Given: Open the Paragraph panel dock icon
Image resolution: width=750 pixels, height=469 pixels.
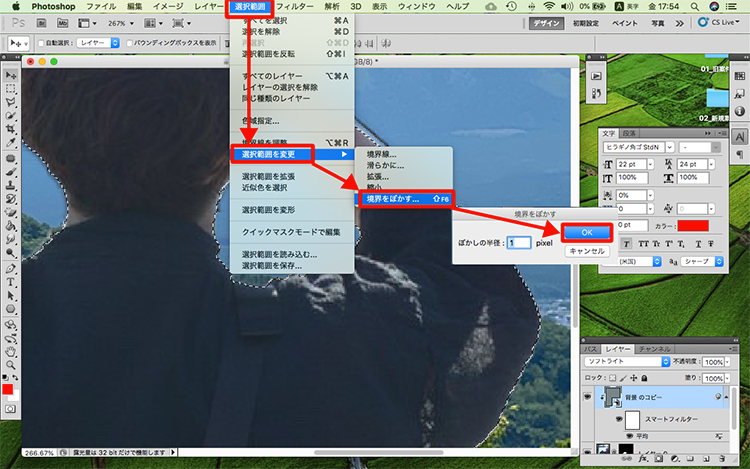Looking at the screenshot, I should 739,154.
